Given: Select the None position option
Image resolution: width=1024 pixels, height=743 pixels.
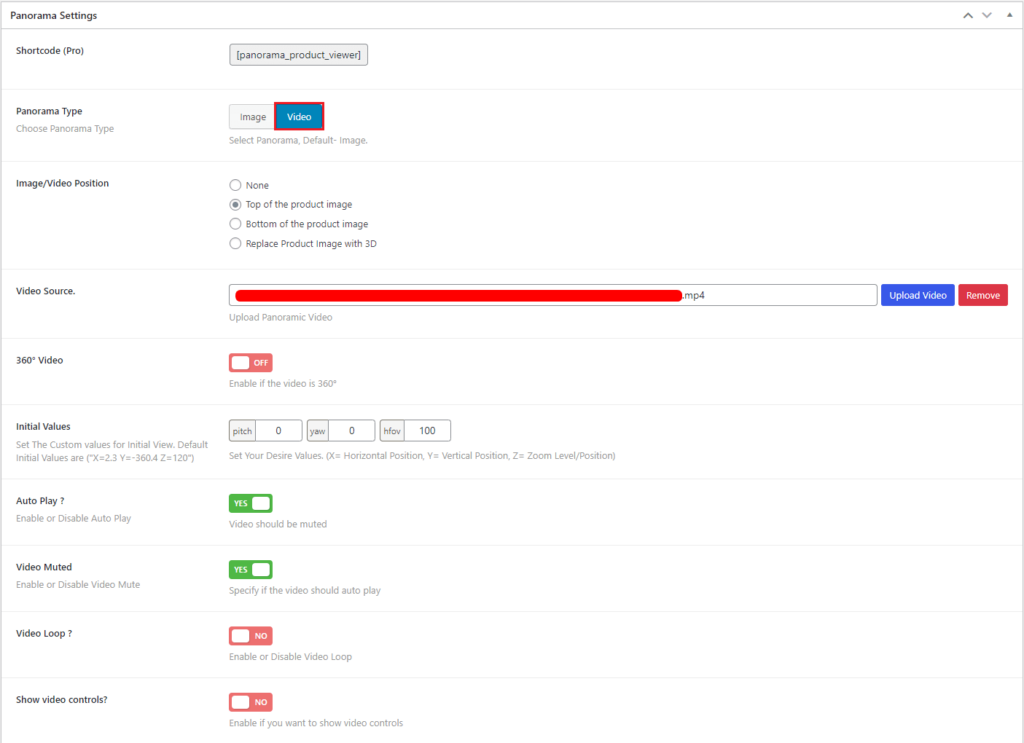Looking at the screenshot, I should pos(234,185).
